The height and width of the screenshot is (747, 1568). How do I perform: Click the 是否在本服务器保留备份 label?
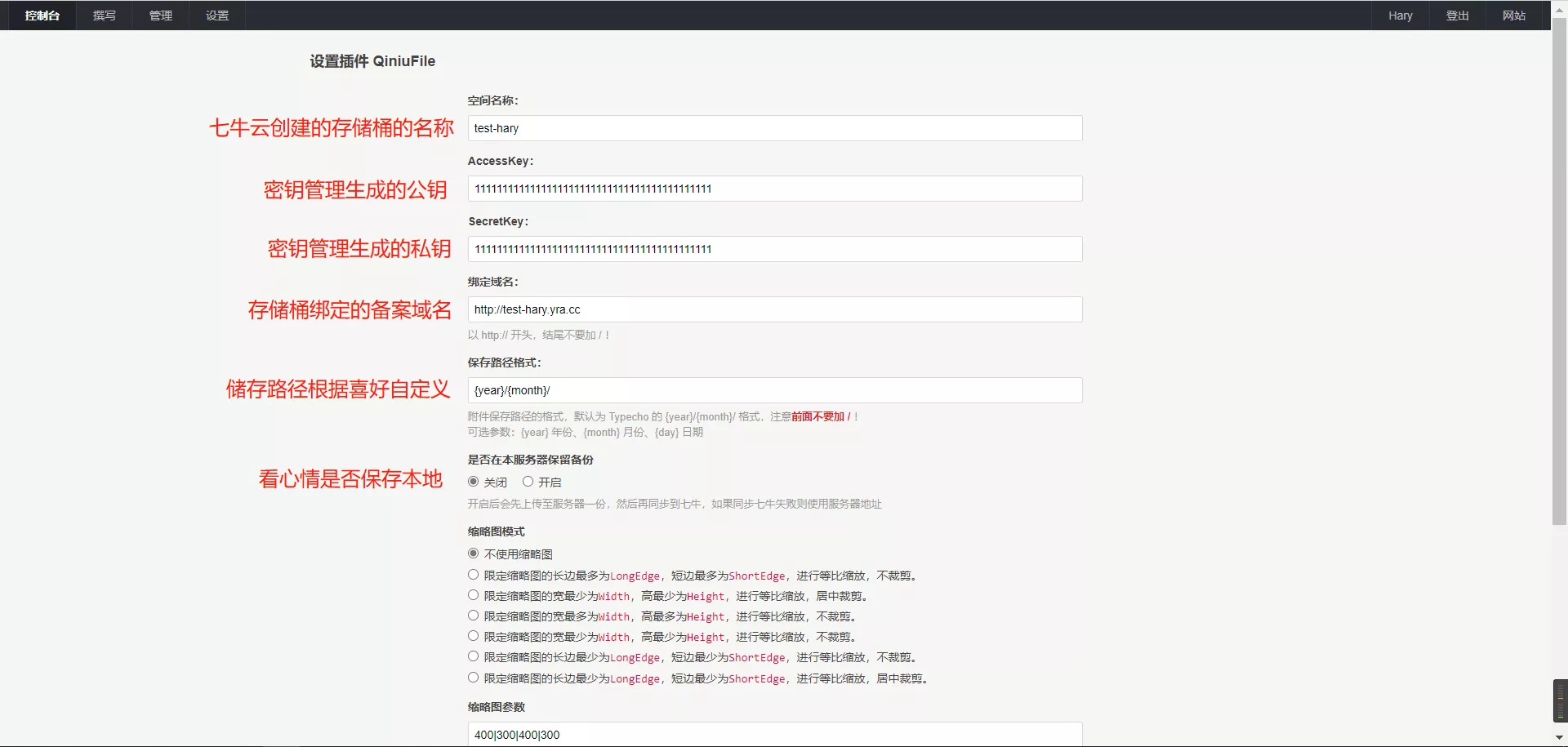pos(531,460)
